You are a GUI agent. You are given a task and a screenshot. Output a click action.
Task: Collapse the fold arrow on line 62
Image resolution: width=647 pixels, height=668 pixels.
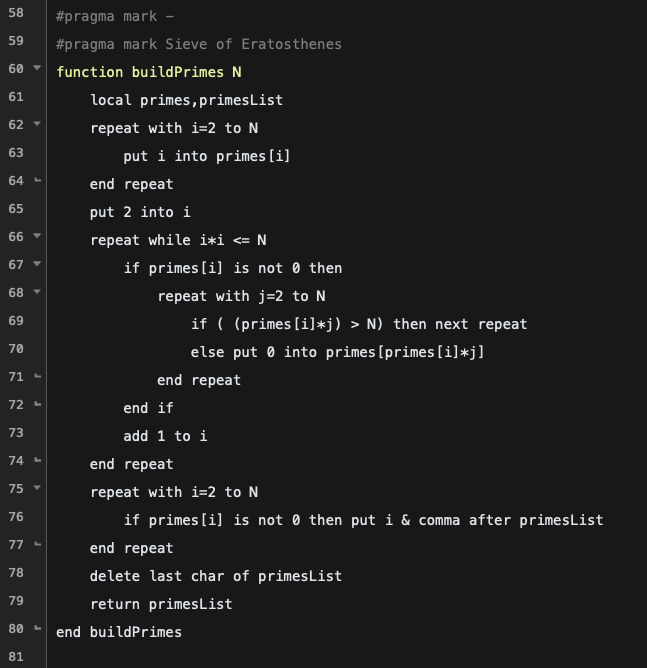click(37, 125)
